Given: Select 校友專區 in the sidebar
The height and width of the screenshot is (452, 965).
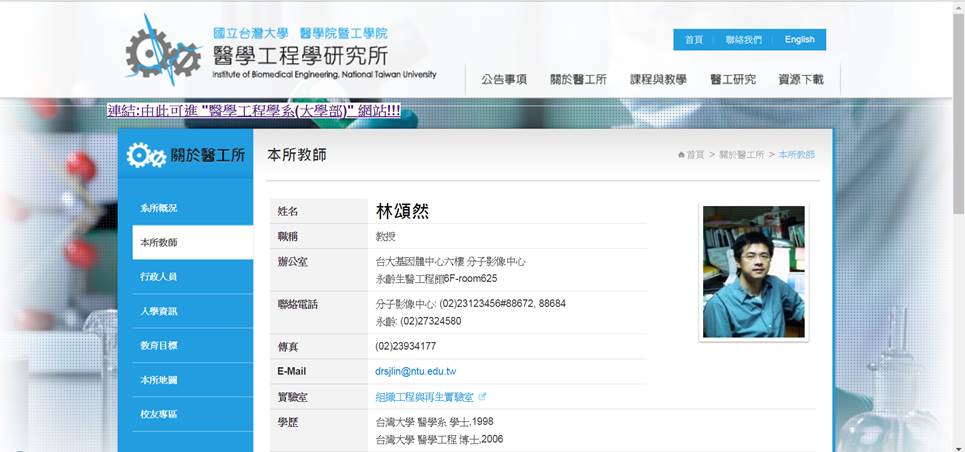Looking at the screenshot, I should [x=193, y=414].
